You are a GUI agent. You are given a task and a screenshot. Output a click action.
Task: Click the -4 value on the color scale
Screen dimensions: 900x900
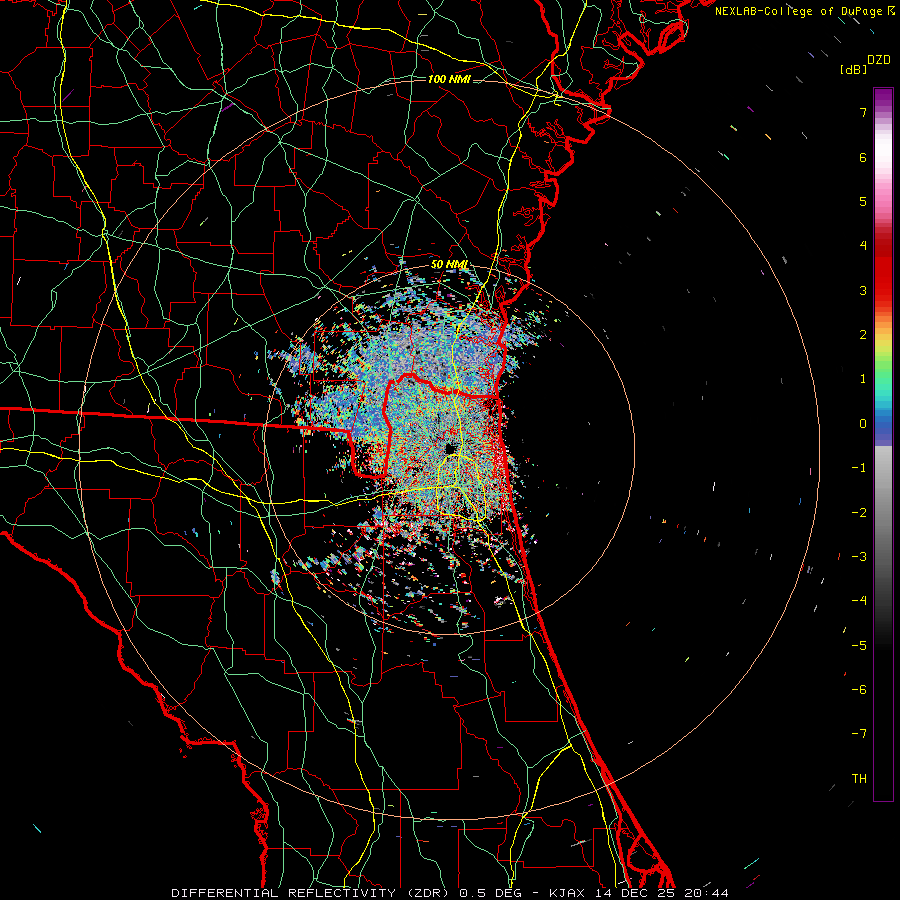tap(859, 600)
